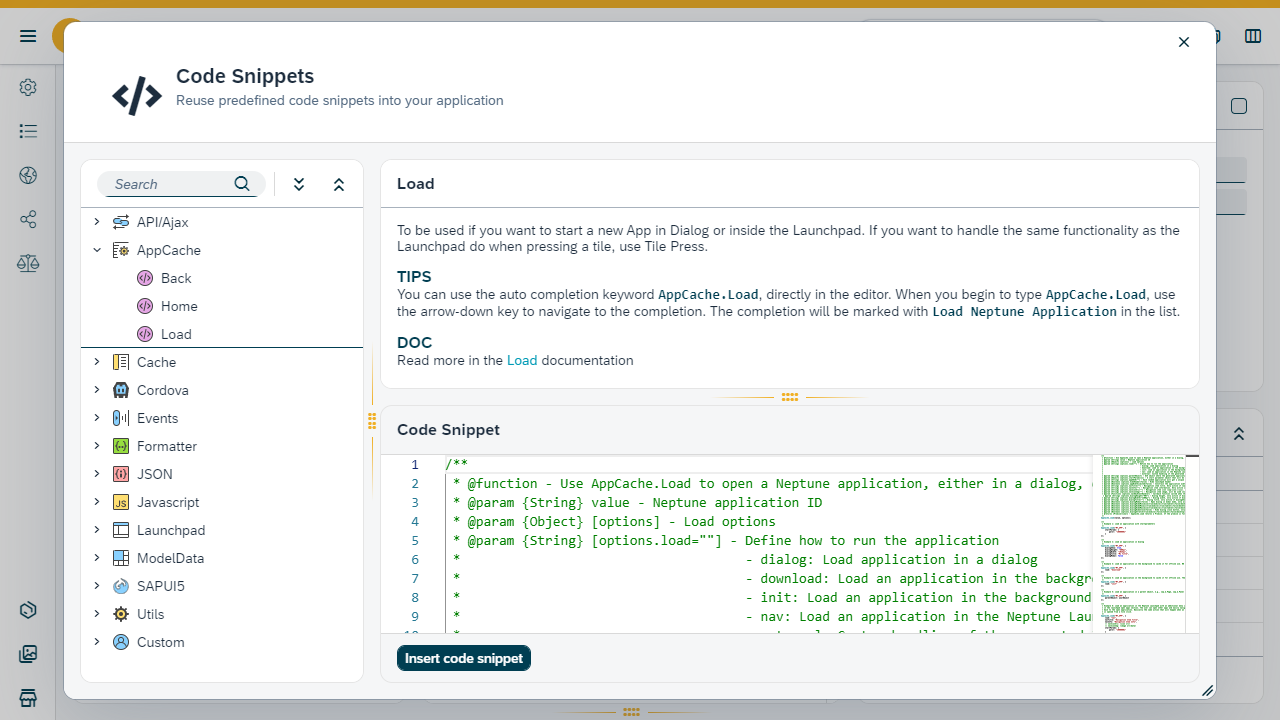This screenshot has width=1280, height=720.
Task: Close the Code Snippets dialog
Action: [1184, 42]
